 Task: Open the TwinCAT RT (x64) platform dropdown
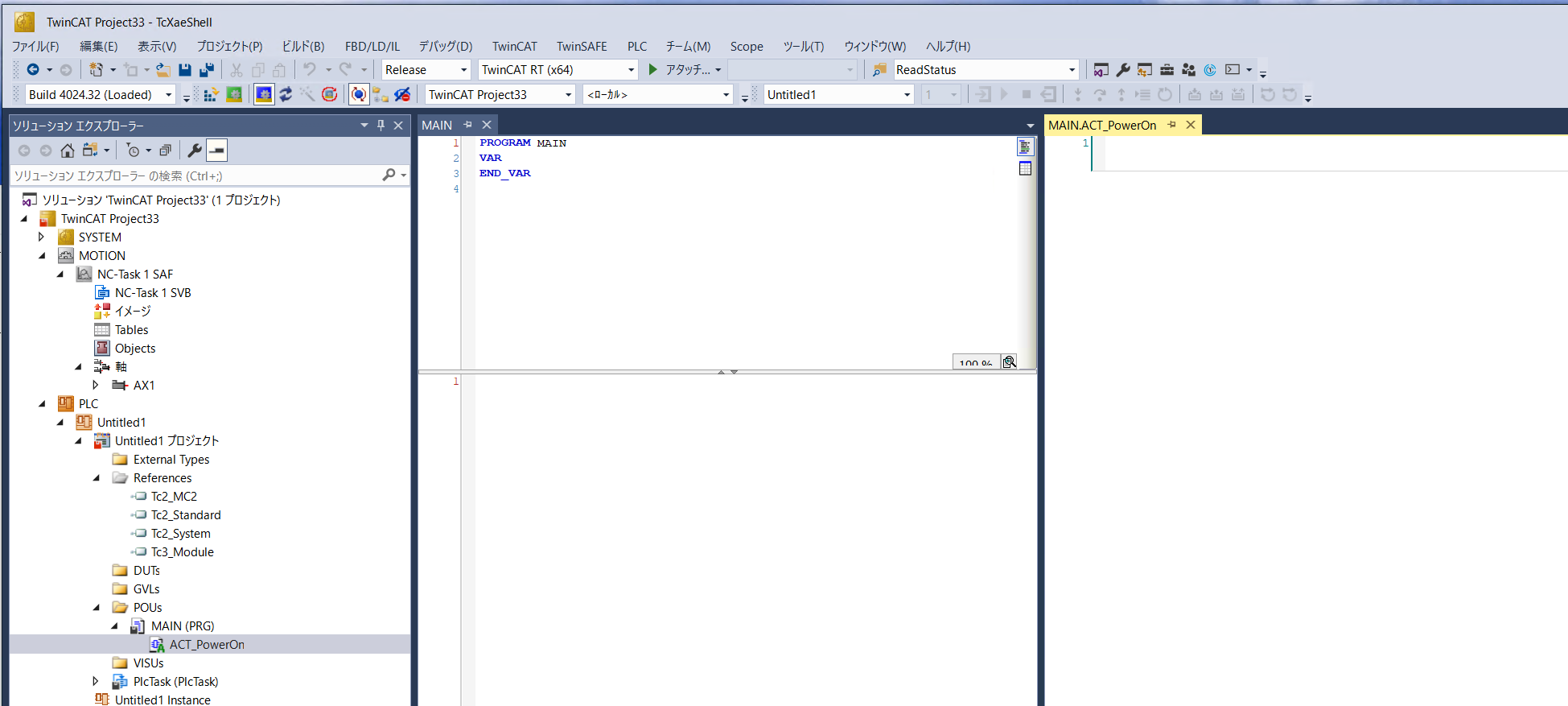[x=631, y=70]
